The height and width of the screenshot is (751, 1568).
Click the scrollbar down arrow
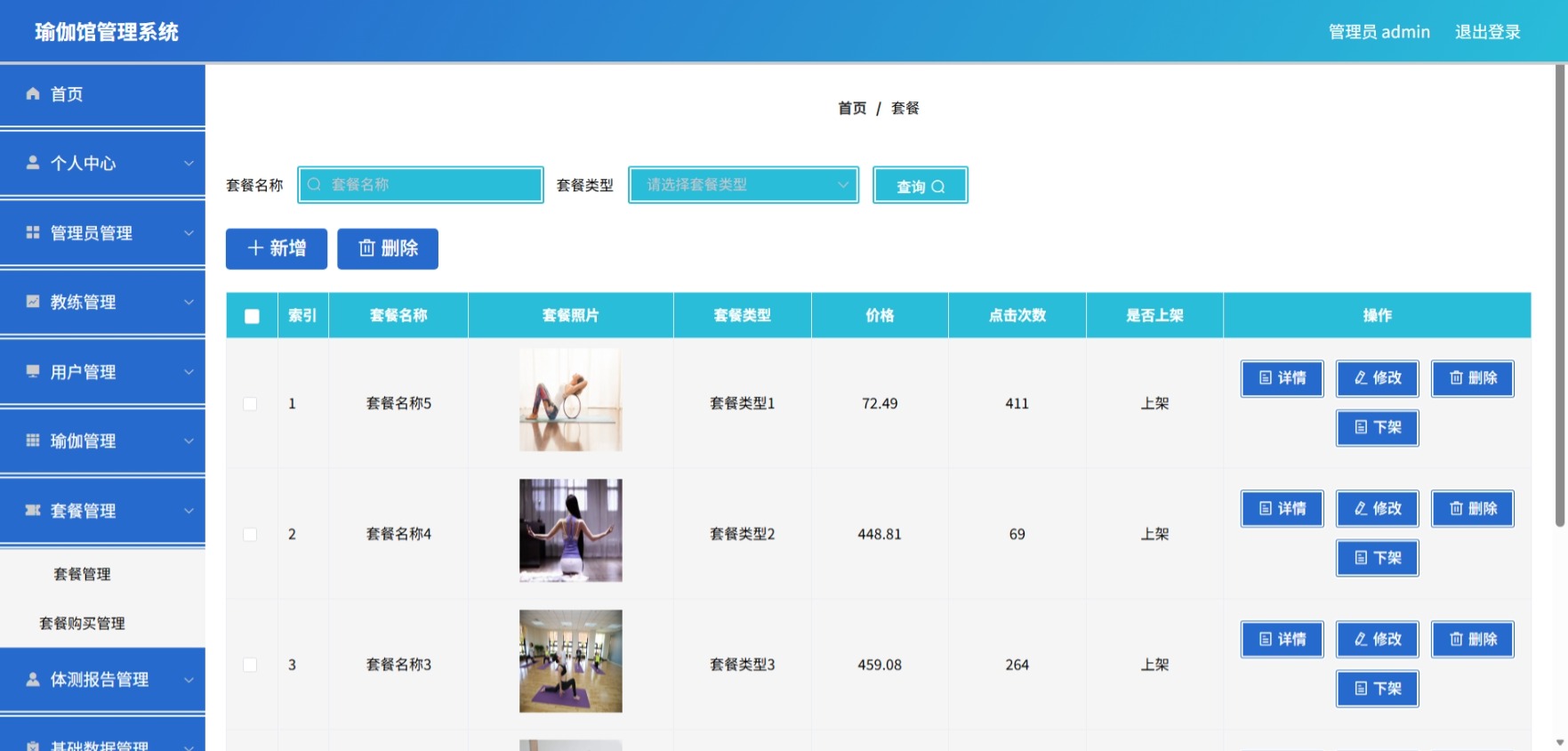coord(1559,742)
